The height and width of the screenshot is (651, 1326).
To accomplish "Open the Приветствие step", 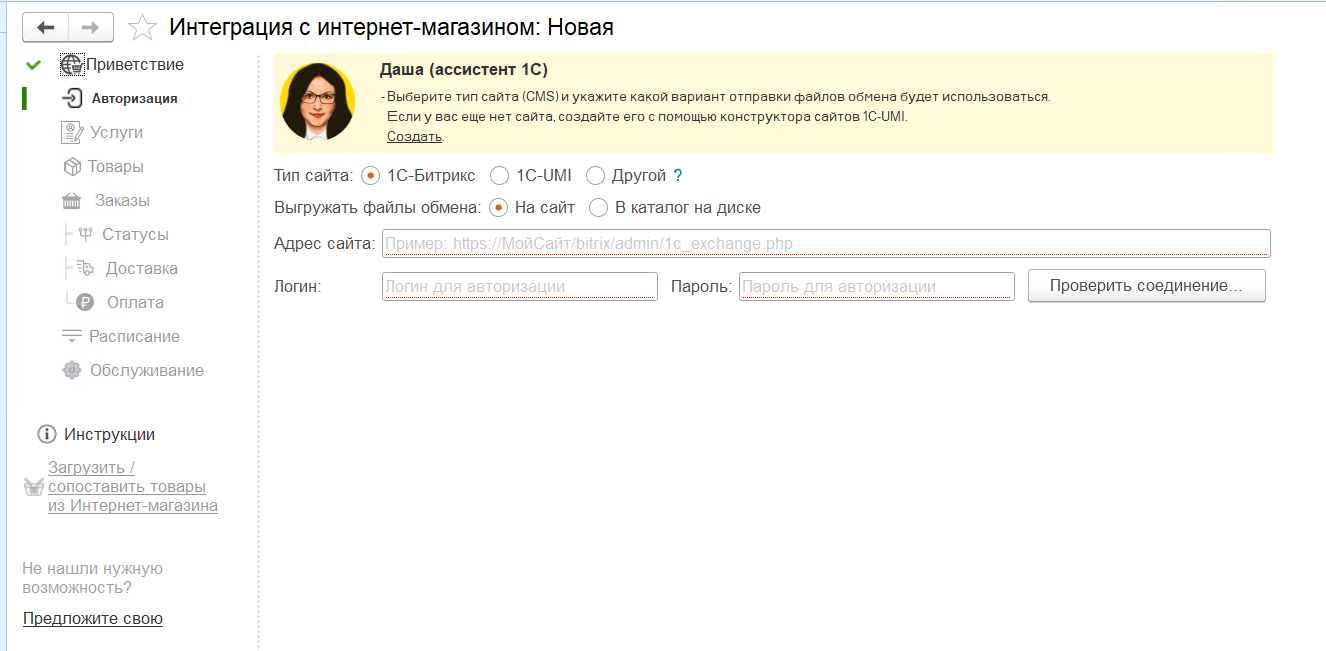I will pyautogui.click(x=135, y=65).
